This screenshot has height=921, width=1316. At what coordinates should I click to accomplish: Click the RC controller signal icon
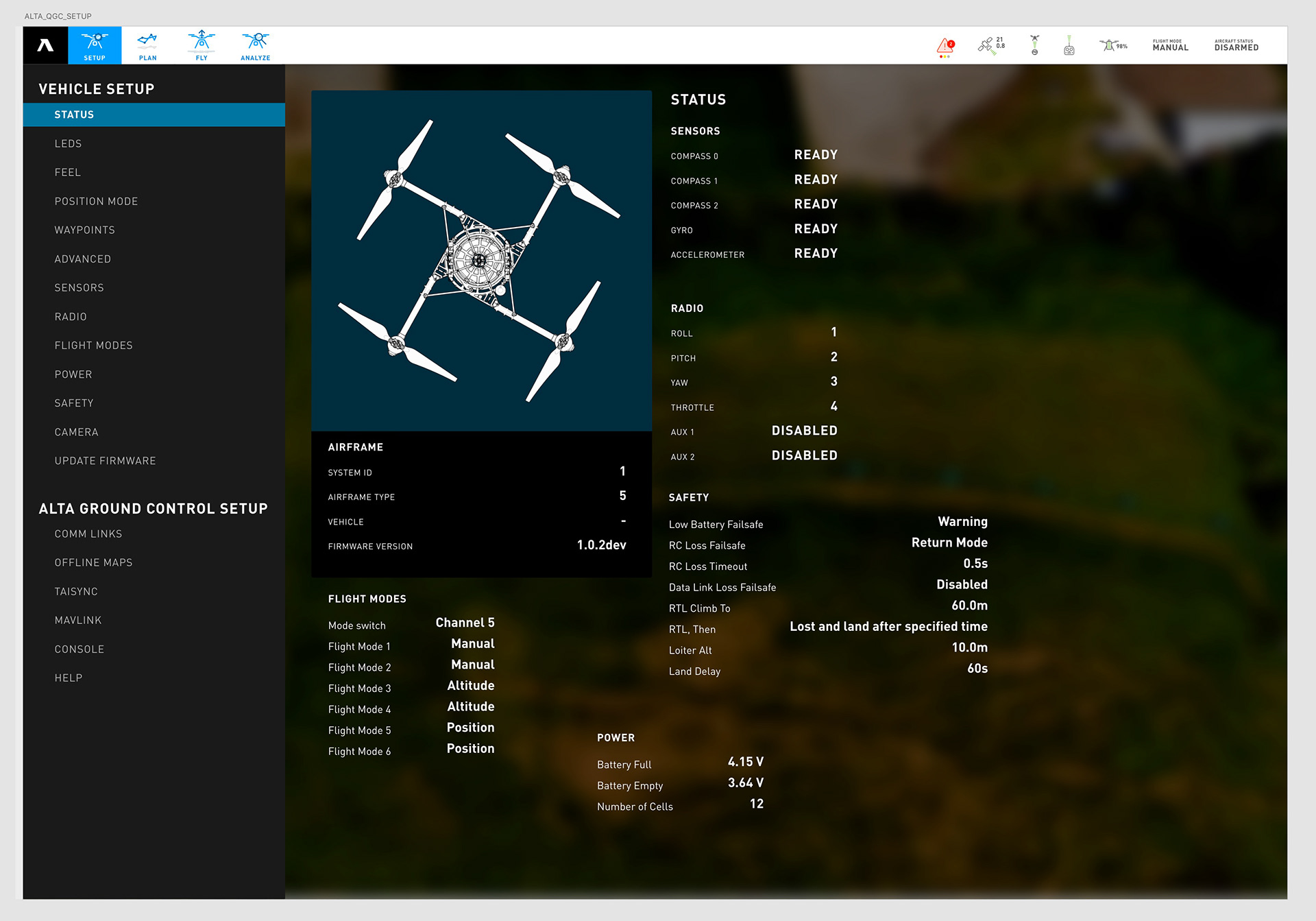1069,45
